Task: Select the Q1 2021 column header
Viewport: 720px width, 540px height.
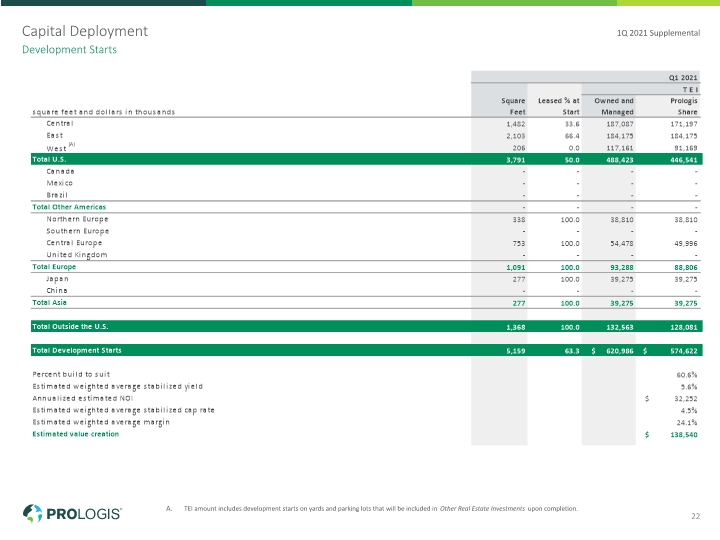Action: 683,78
